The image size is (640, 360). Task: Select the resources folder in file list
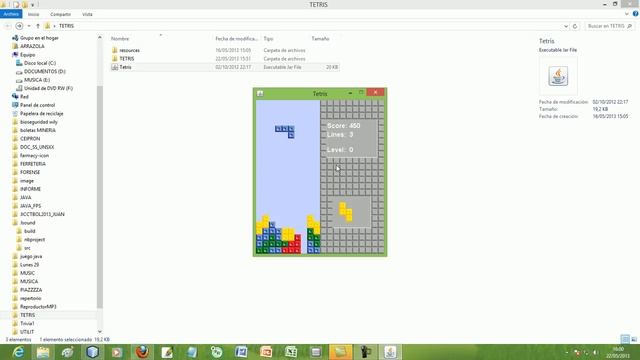click(129, 50)
